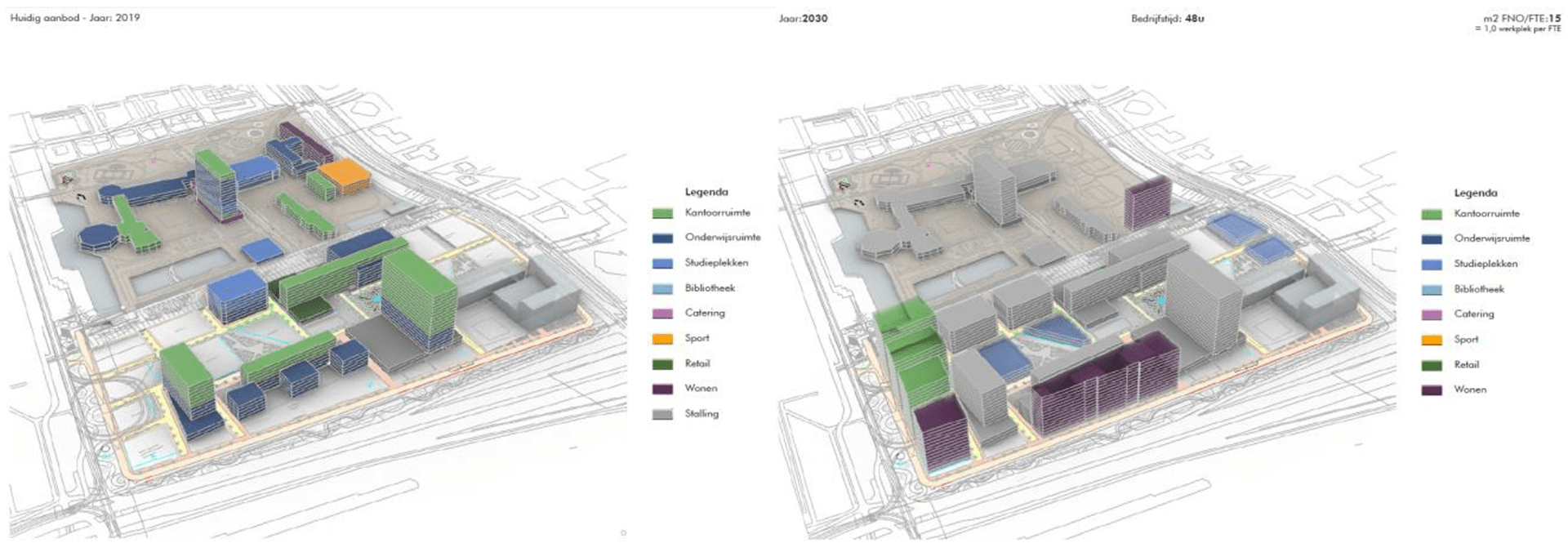Select 'Wonen' label in the 2019 legend

coord(701,389)
